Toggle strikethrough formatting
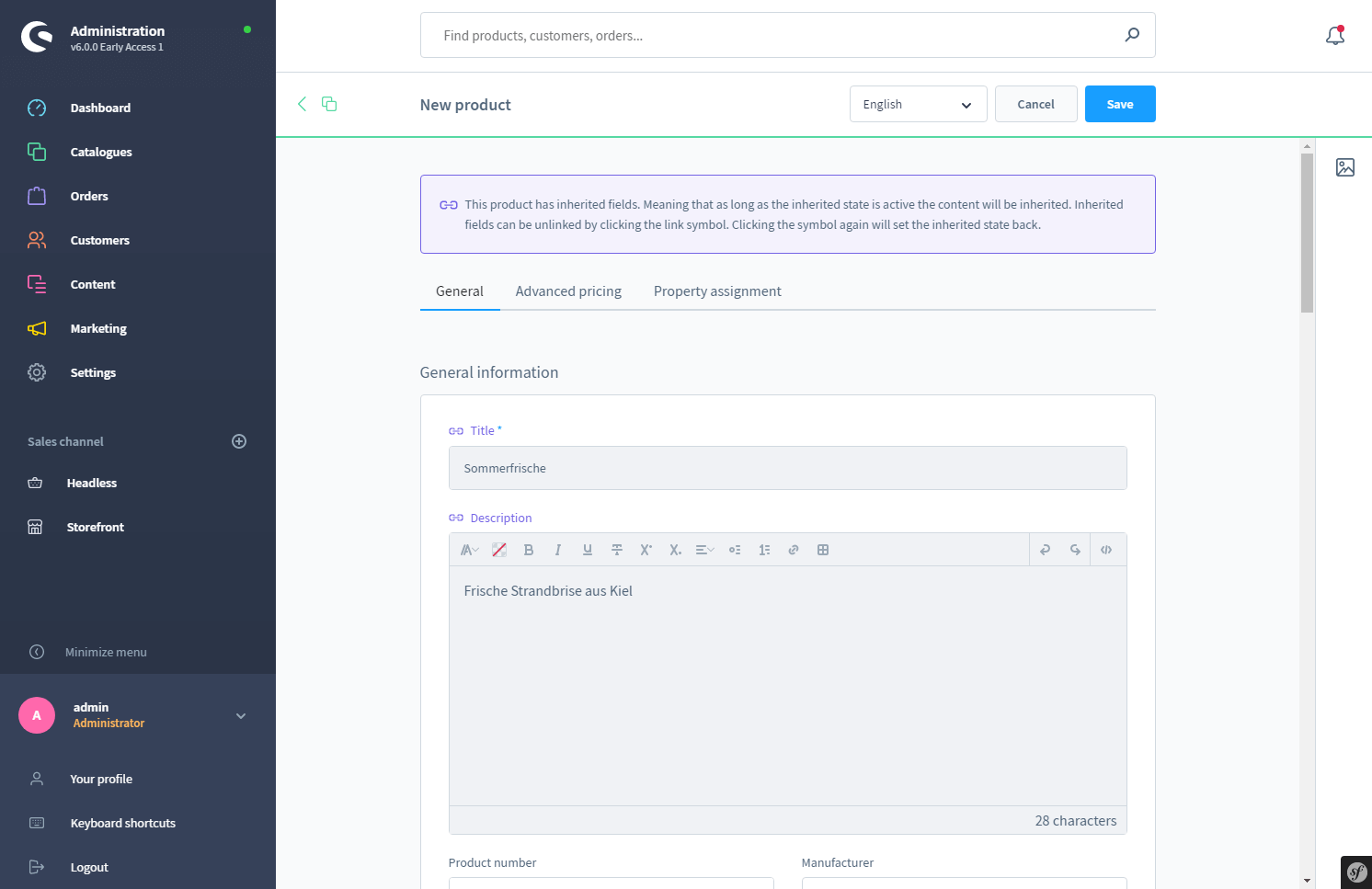Image resolution: width=1372 pixels, height=889 pixels. (617, 550)
